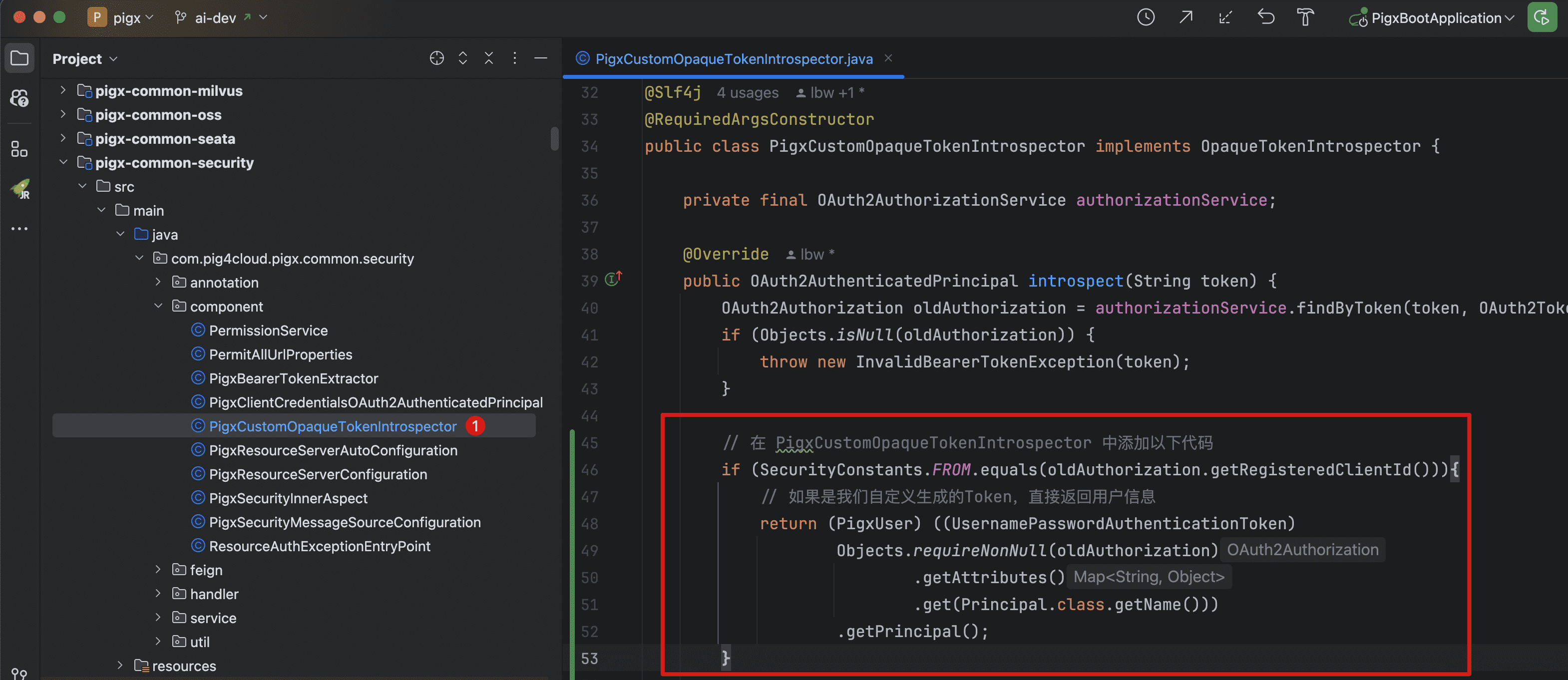1568x680 pixels.
Task: Click the clock history icon in toolbar
Action: coord(1146,17)
